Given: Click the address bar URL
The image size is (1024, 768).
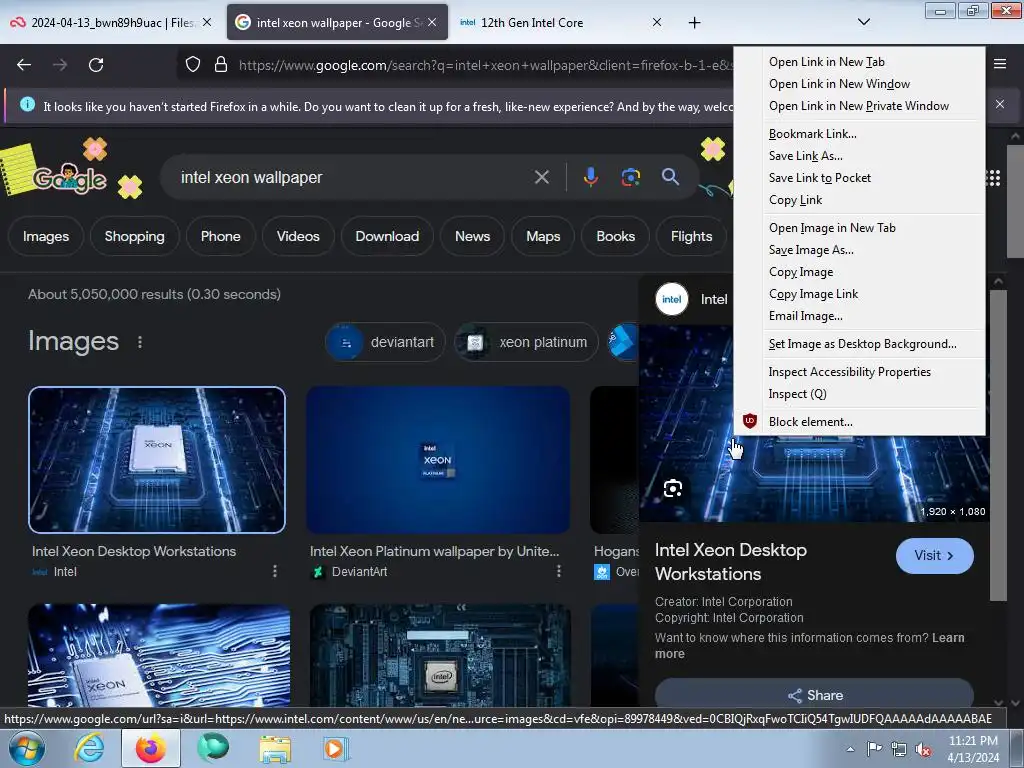Looking at the screenshot, I should click(x=485, y=65).
